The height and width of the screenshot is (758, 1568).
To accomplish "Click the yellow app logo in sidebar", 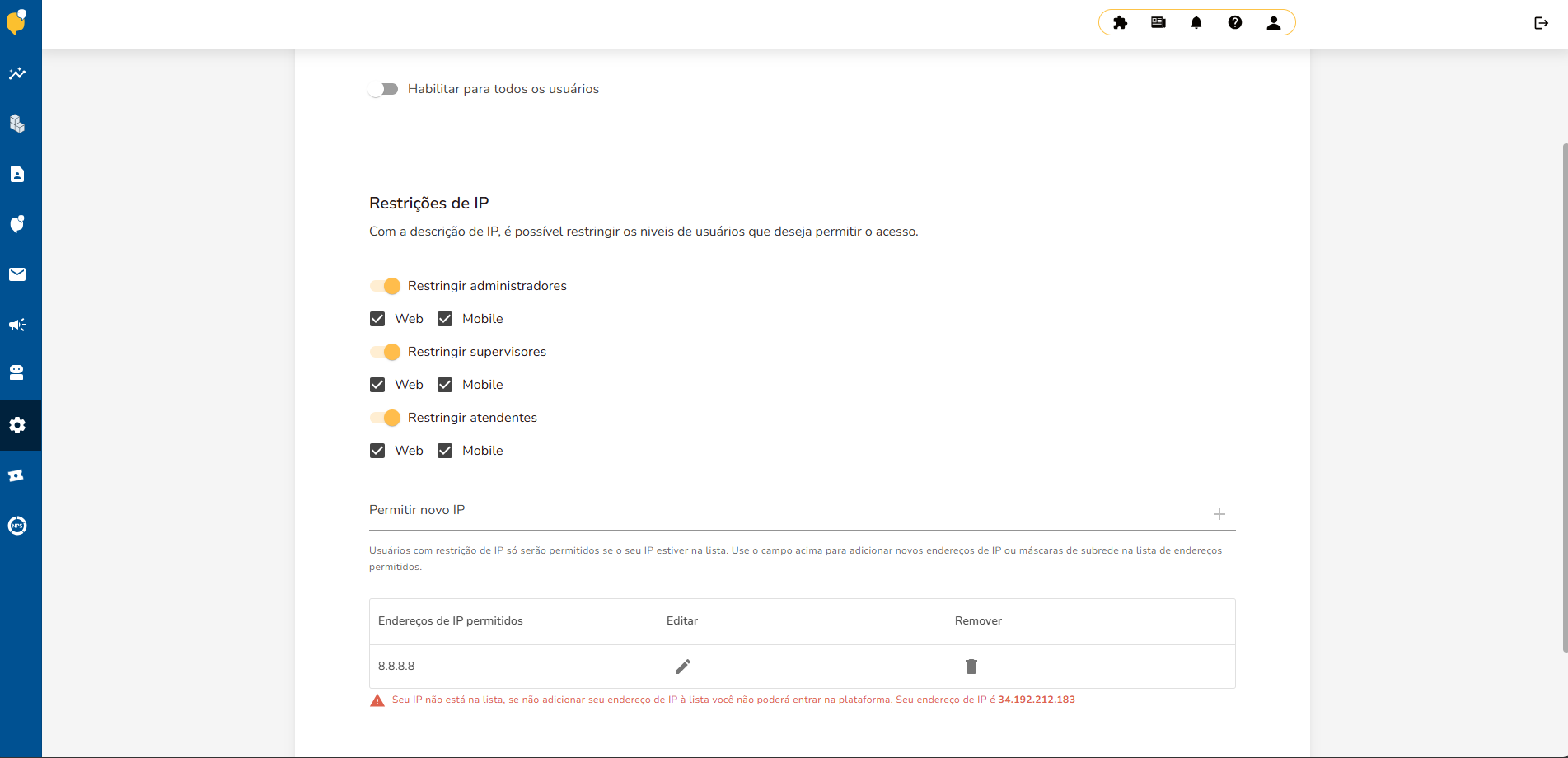I will click(16, 21).
